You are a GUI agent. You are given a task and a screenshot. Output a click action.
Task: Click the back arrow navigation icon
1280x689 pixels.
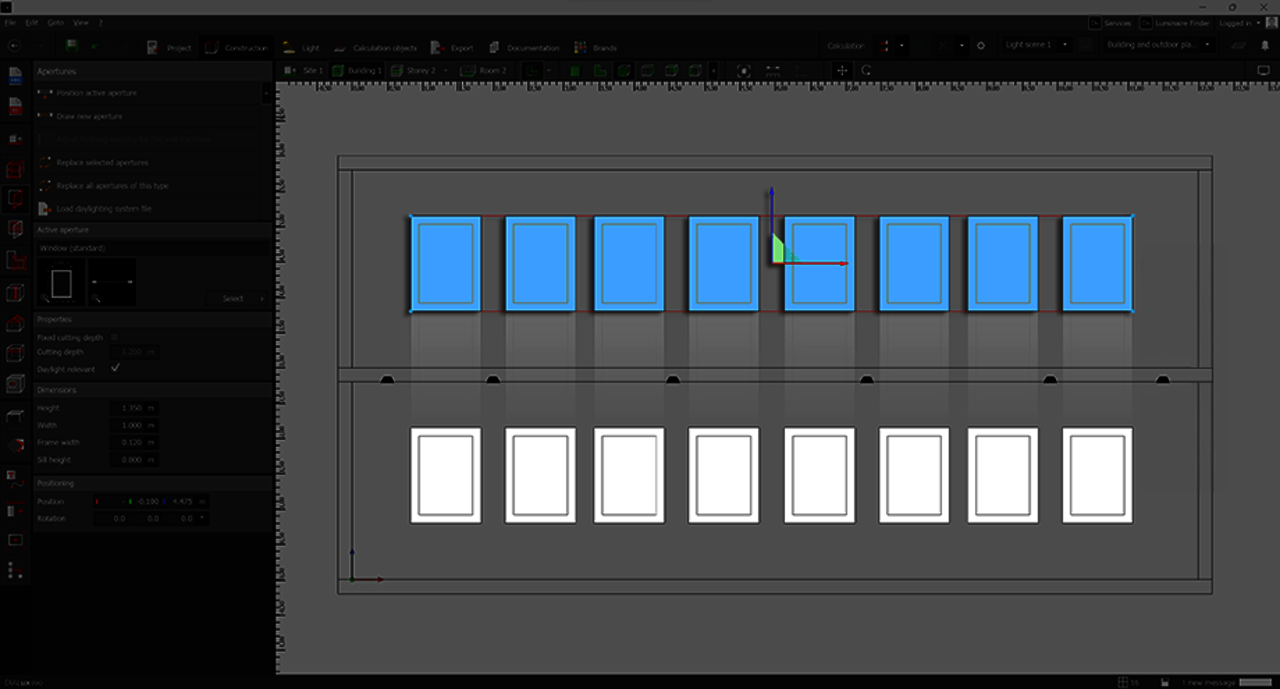pyautogui.click(x=13, y=46)
